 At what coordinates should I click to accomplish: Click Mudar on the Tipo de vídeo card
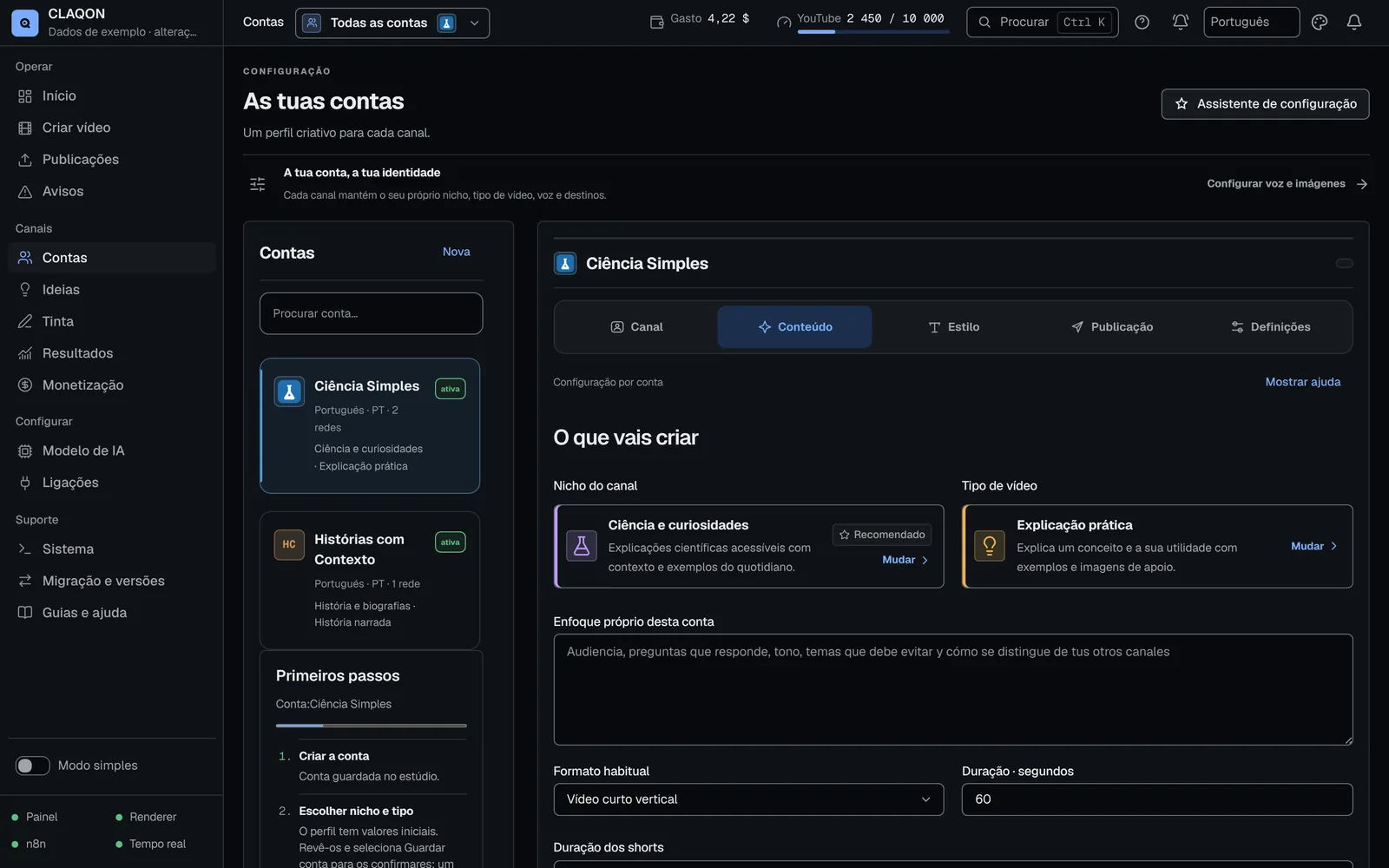1314,546
